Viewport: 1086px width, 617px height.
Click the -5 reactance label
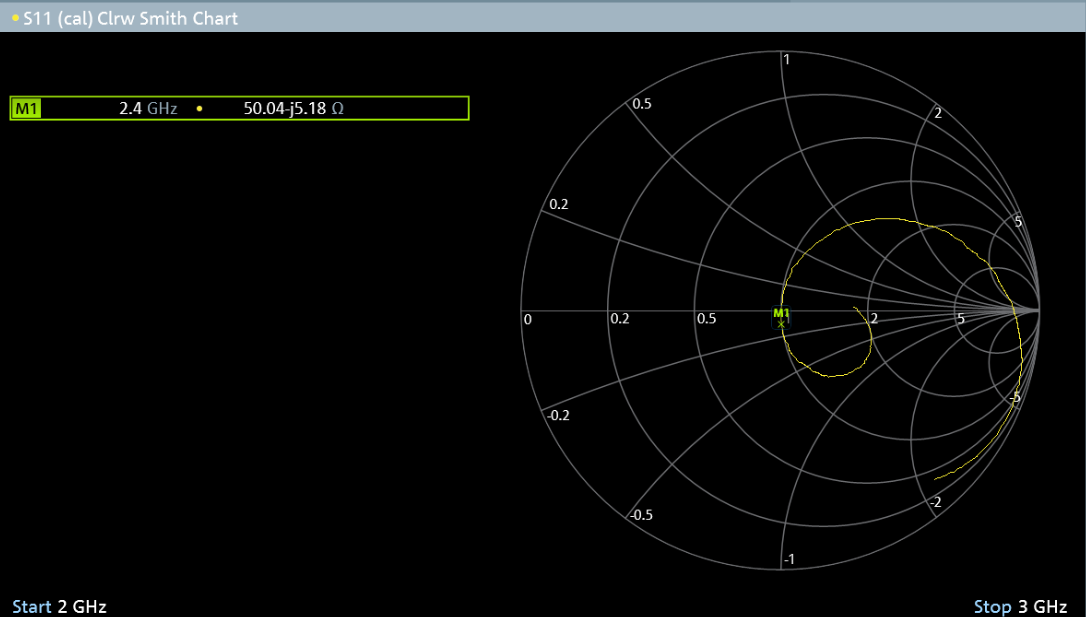tap(1014, 398)
